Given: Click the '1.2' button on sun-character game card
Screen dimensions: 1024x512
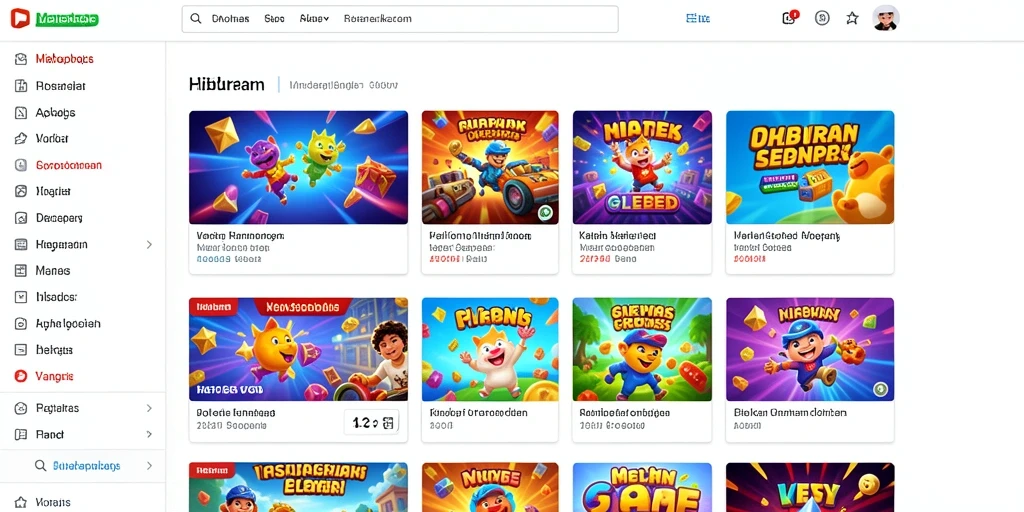Looking at the screenshot, I should (371, 423).
